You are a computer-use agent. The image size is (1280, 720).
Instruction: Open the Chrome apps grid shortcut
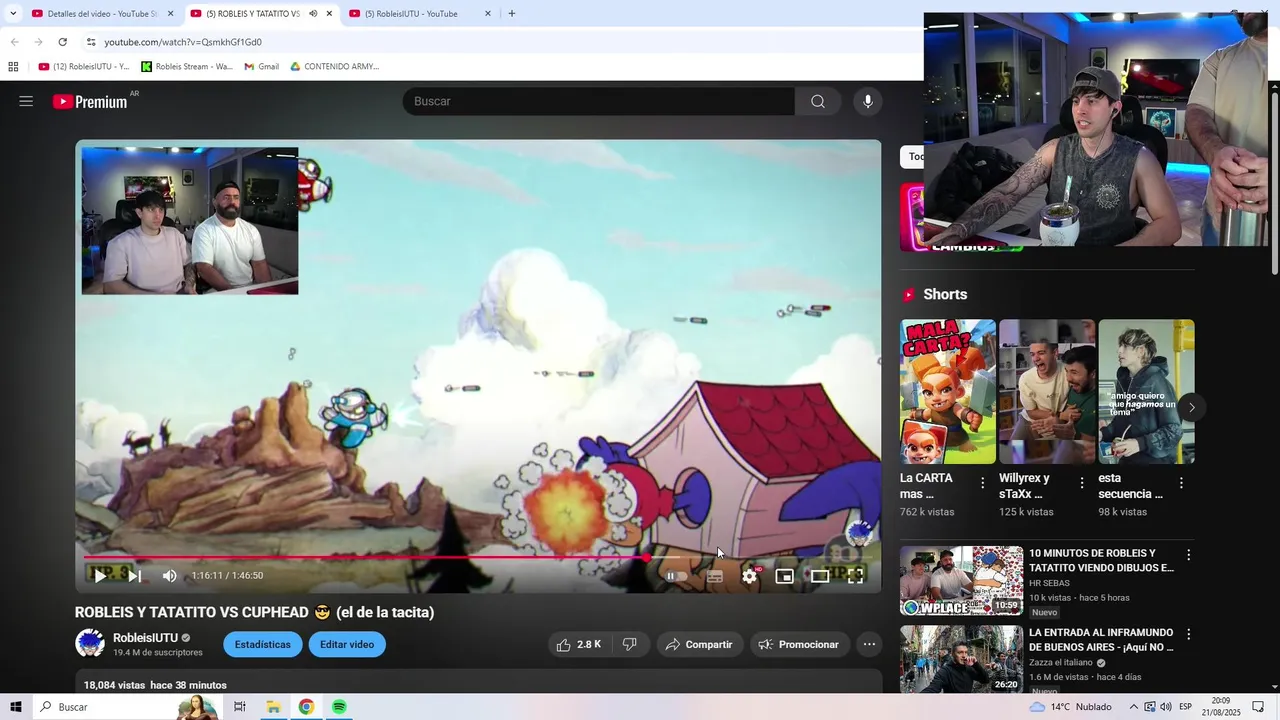13,67
